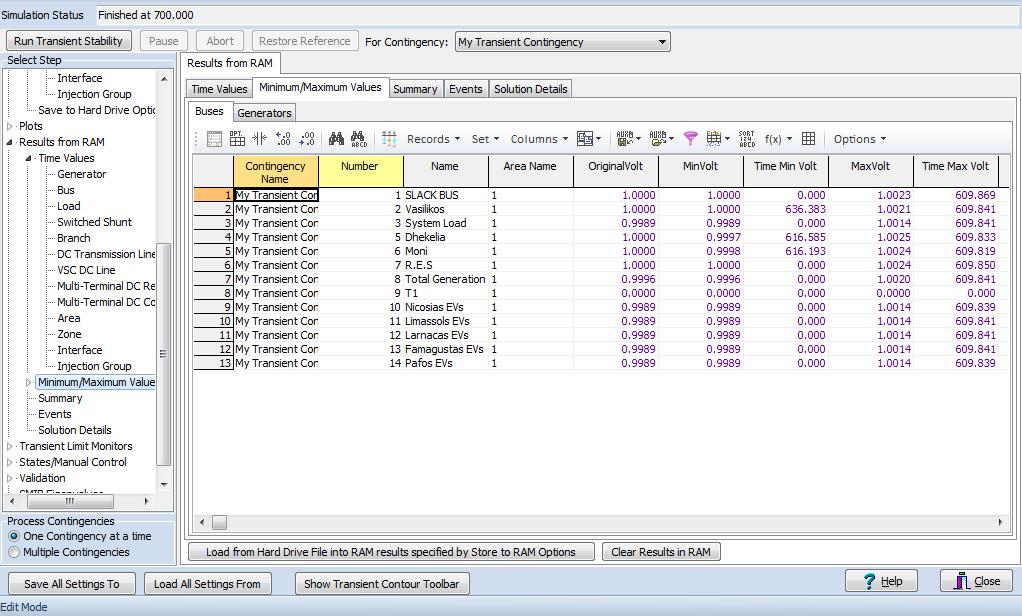This screenshot has height=616, width=1022.
Task: Open display/column options (OPT. grid) icon
Action: click(237, 139)
